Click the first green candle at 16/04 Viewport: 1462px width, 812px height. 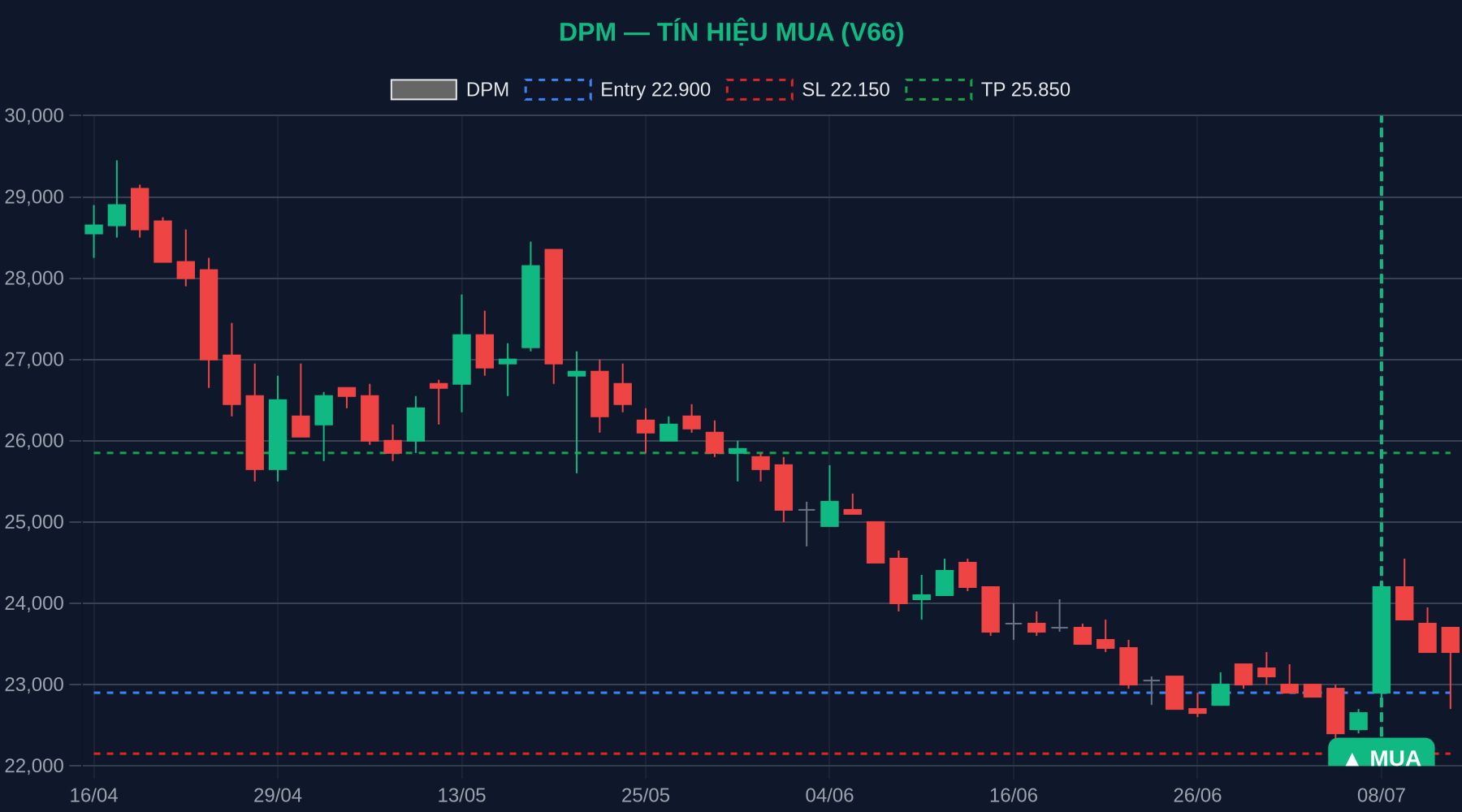93,229
